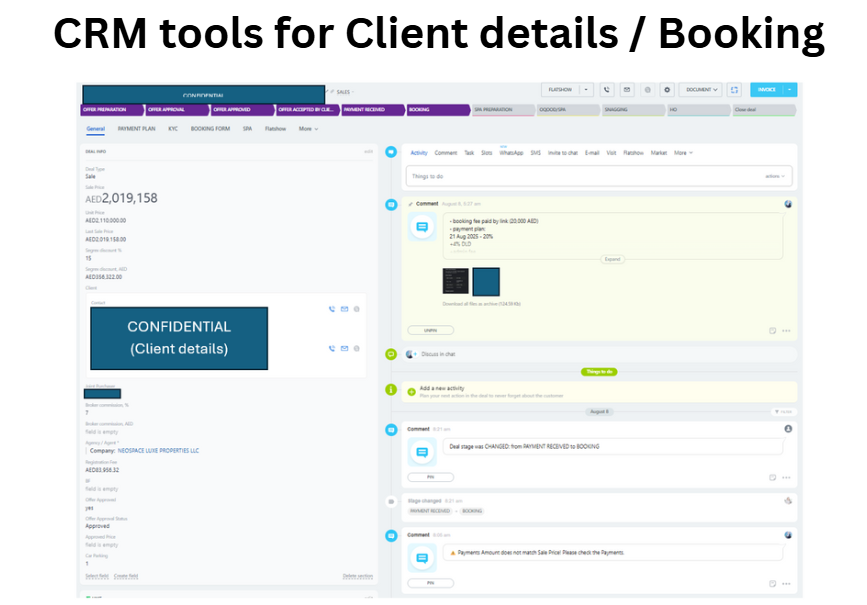Open the three-dots menu on pinned comment
The width and height of the screenshot is (867, 605).
click(786, 330)
